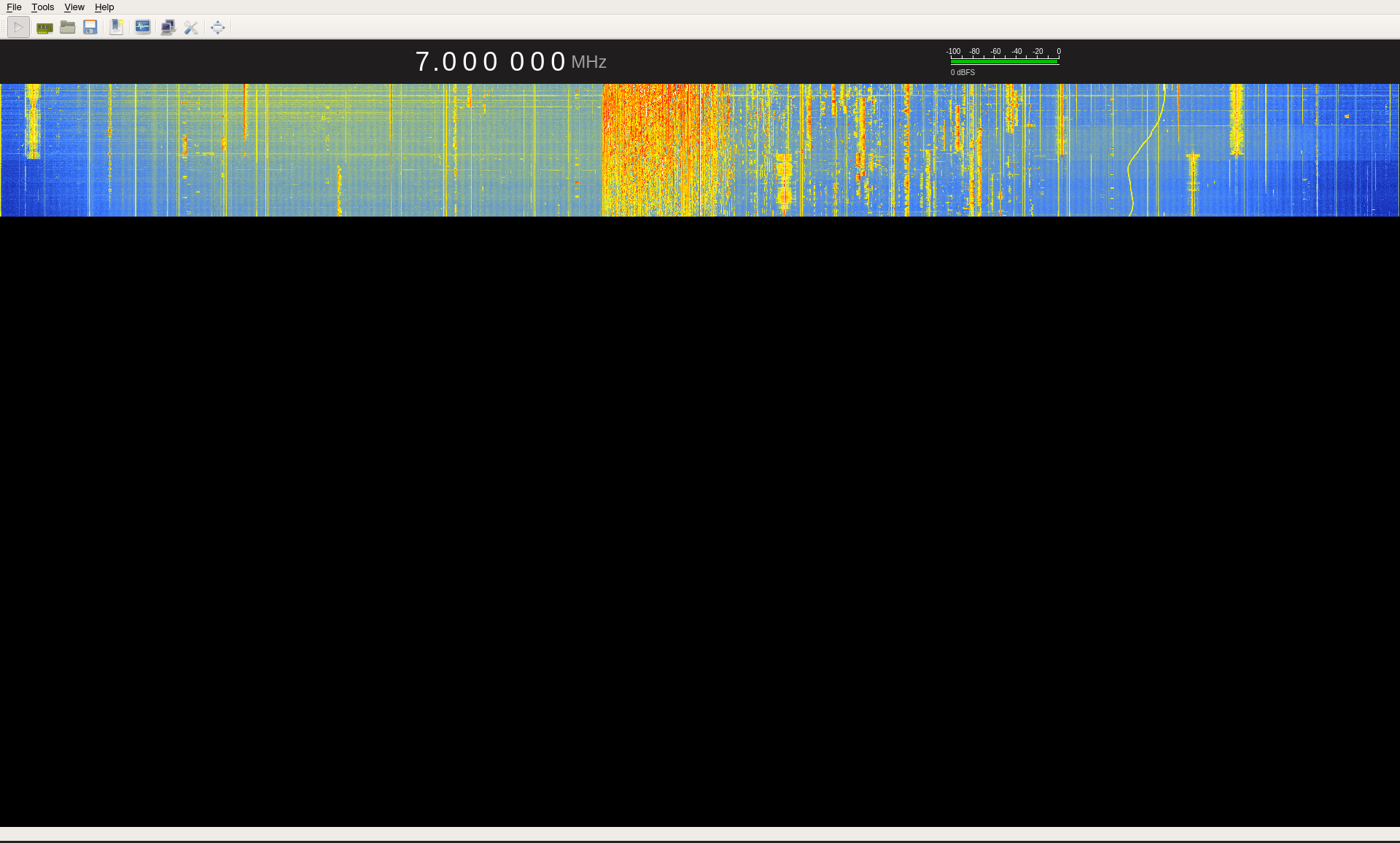This screenshot has height=843, width=1400.
Task: Open the I/O device configuration icon
Action: (44, 28)
